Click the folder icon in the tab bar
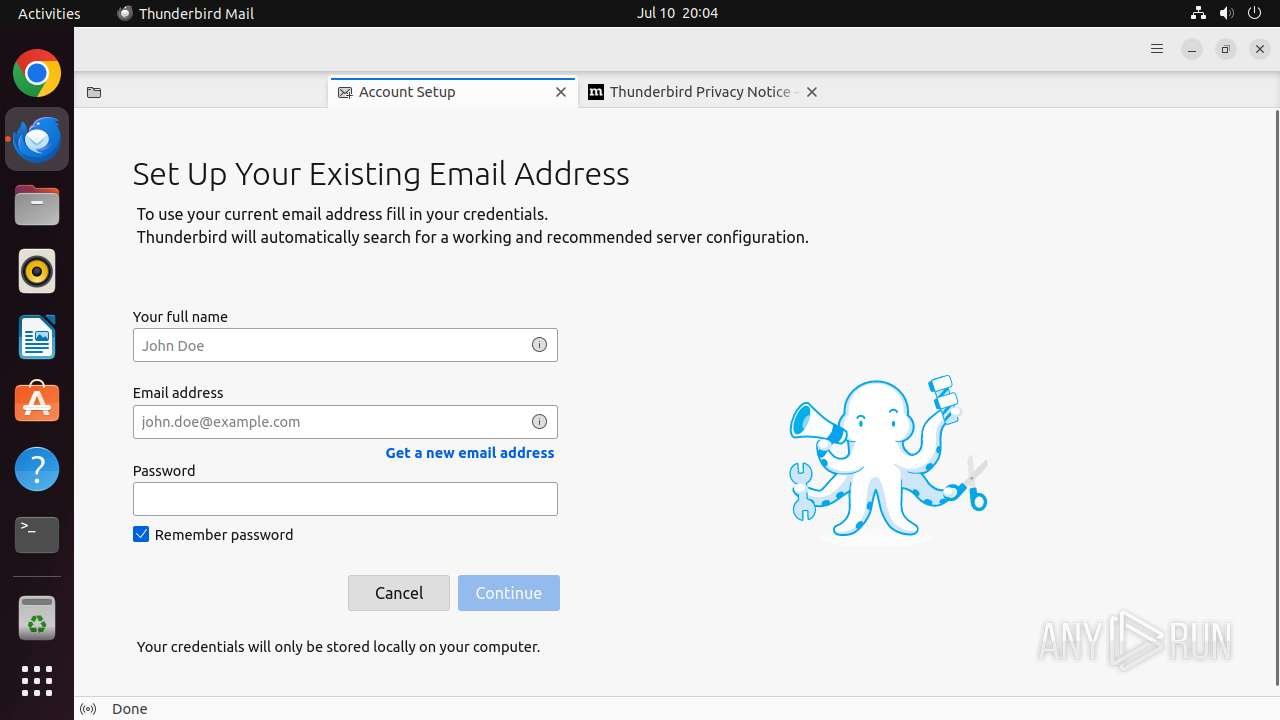 click(x=94, y=92)
